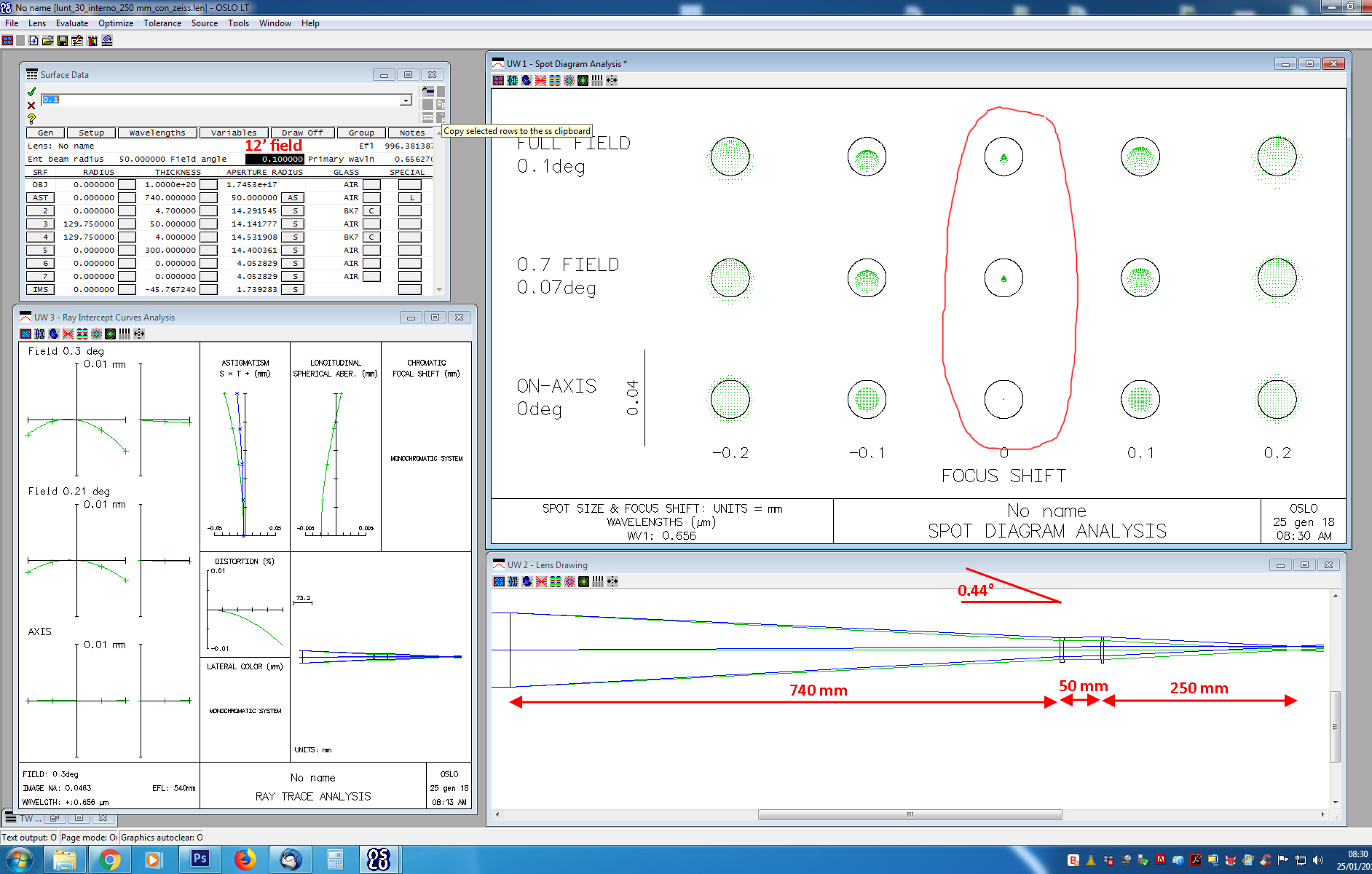This screenshot has width=1372, height=874.
Task: Open the AS aperture options on AST row
Action: [x=293, y=197]
